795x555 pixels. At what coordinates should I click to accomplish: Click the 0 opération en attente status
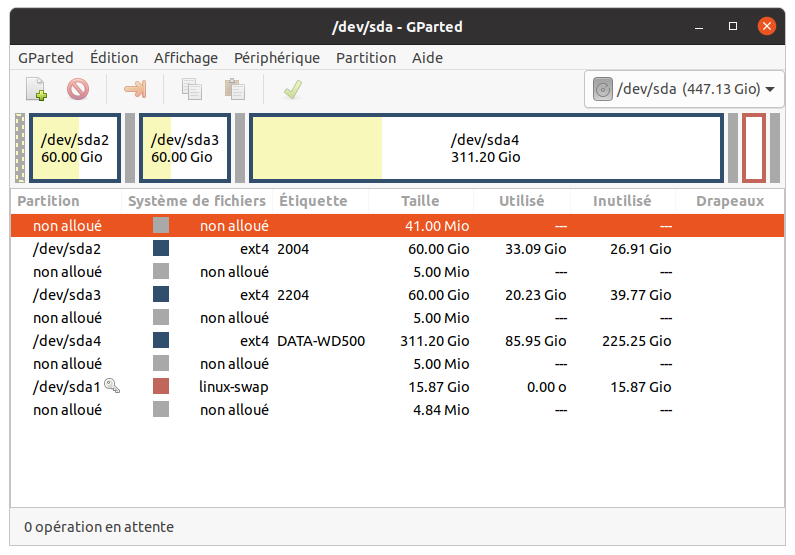[x=99, y=527]
